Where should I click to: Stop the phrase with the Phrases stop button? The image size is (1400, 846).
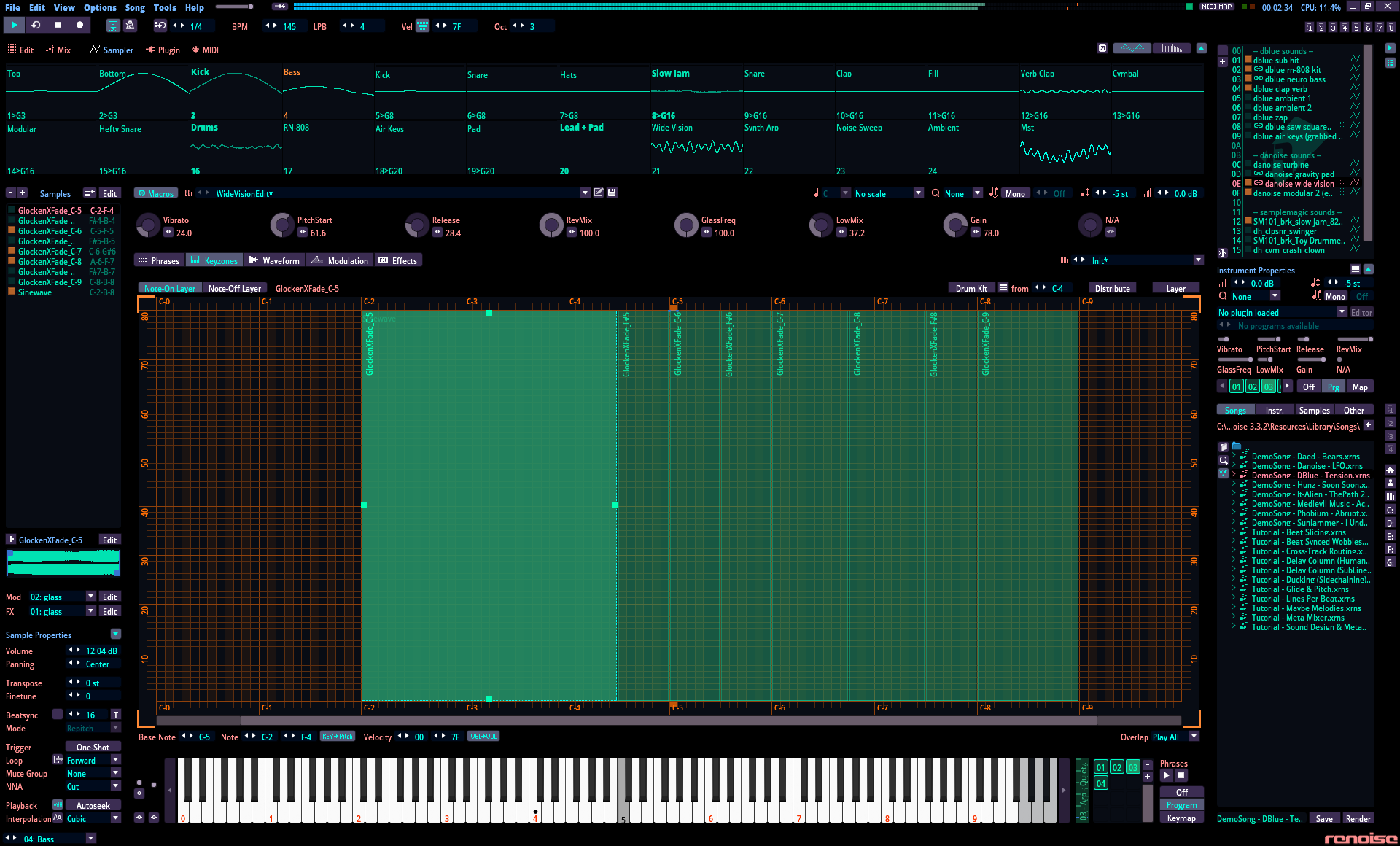pos(1181,776)
